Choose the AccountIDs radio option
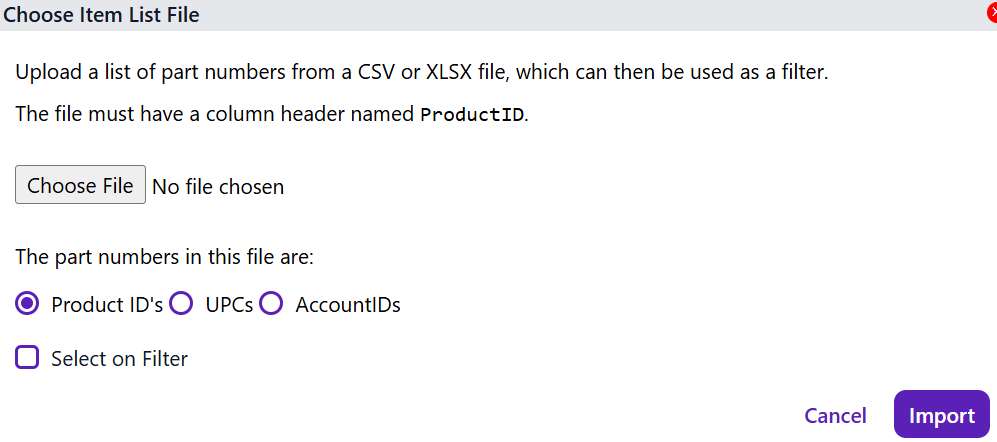Viewport: 997px width, 442px height. (x=271, y=304)
